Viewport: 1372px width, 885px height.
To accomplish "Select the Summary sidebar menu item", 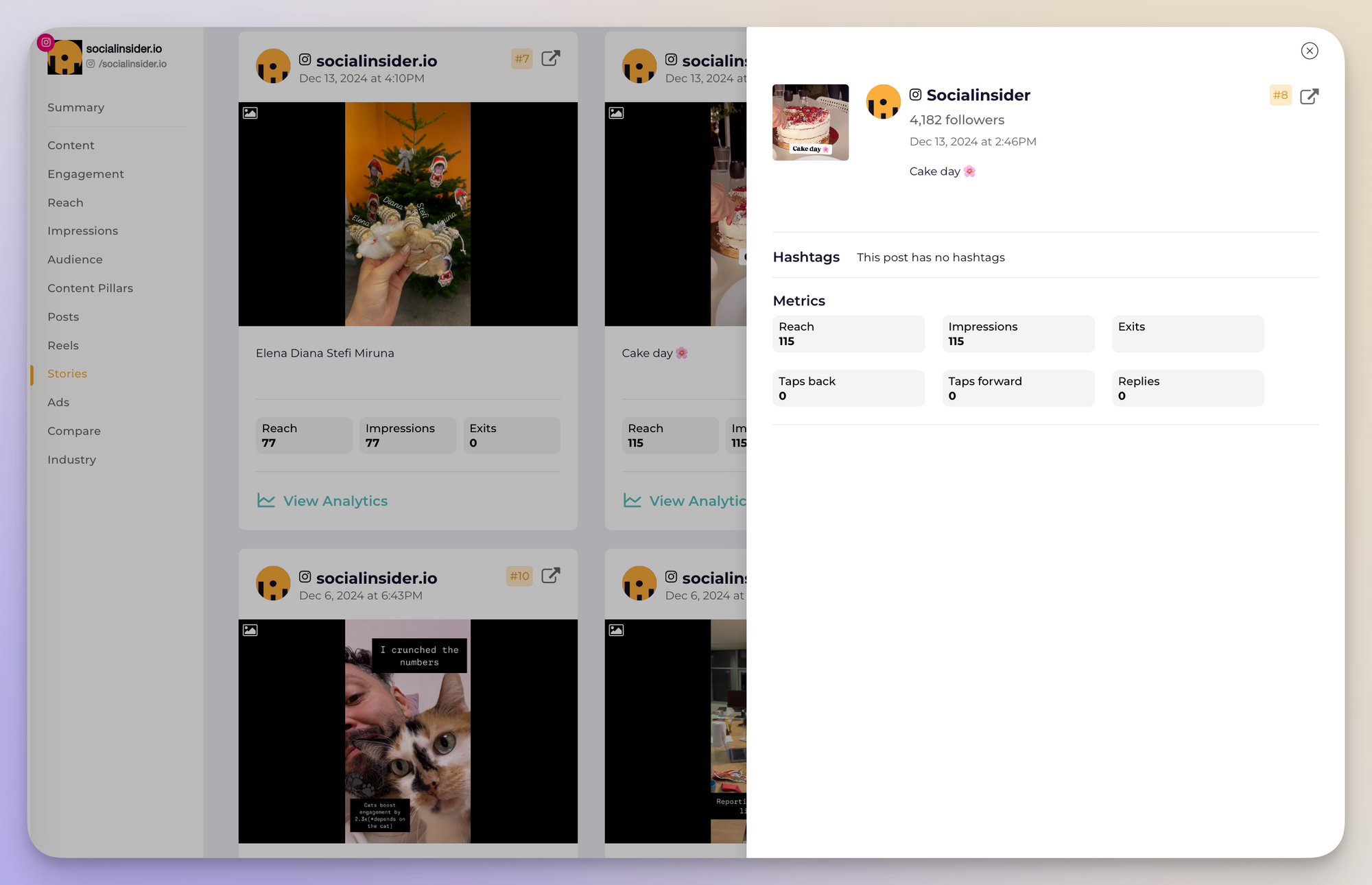I will click(x=76, y=107).
